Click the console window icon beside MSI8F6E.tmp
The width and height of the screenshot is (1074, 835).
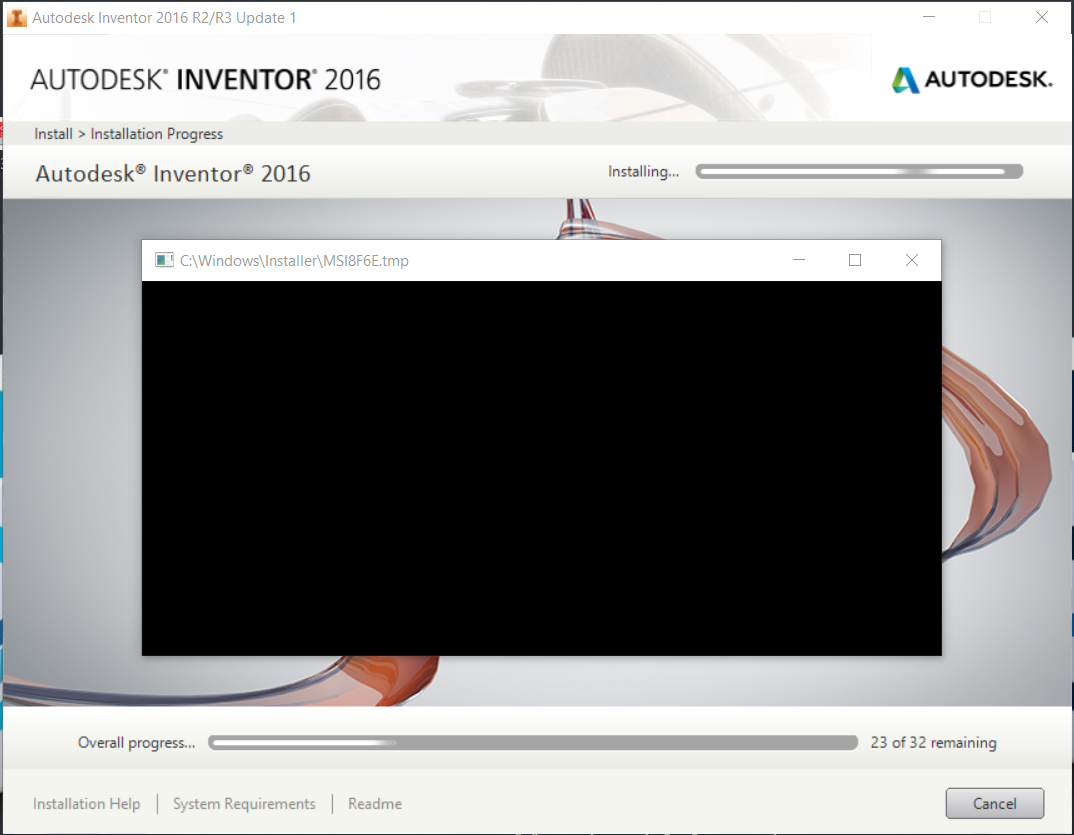click(164, 260)
